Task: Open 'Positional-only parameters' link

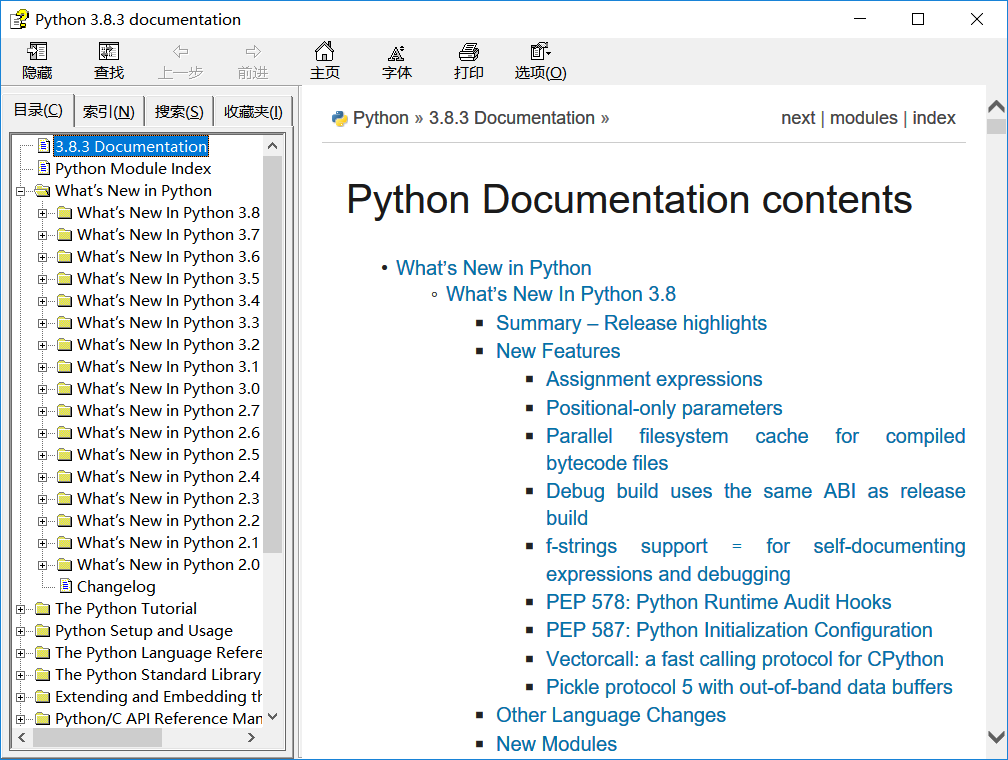Action: click(x=664, y=408)
